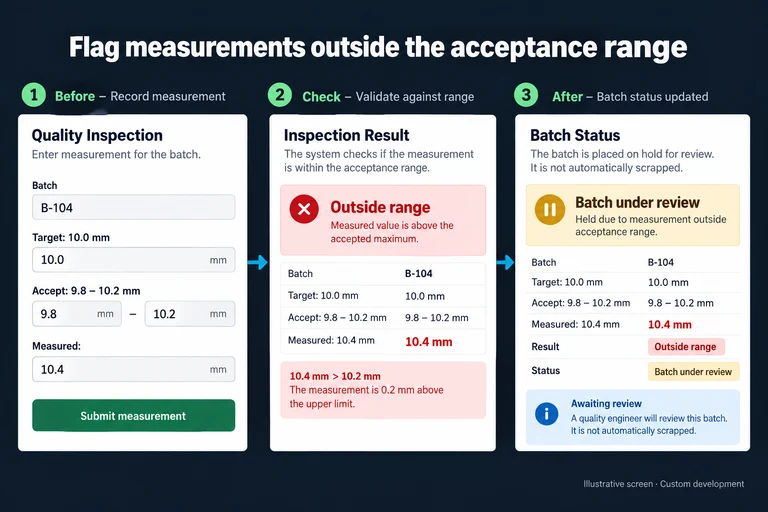Click the Submit measurement button
The width and height of the screenshot is (768, 512).
[133, 415]
